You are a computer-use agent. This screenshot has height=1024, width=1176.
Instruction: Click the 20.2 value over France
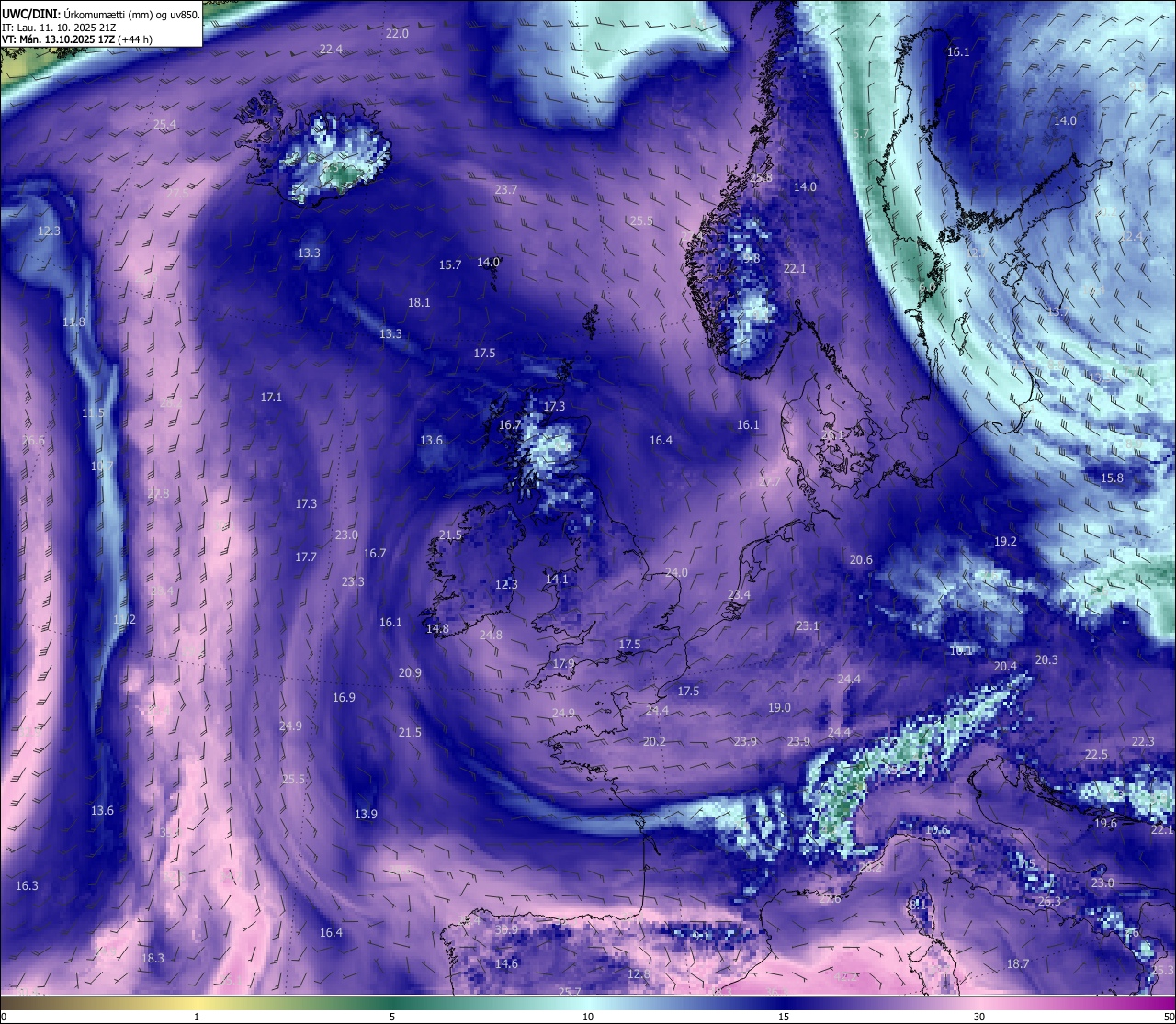click(654, 741)
